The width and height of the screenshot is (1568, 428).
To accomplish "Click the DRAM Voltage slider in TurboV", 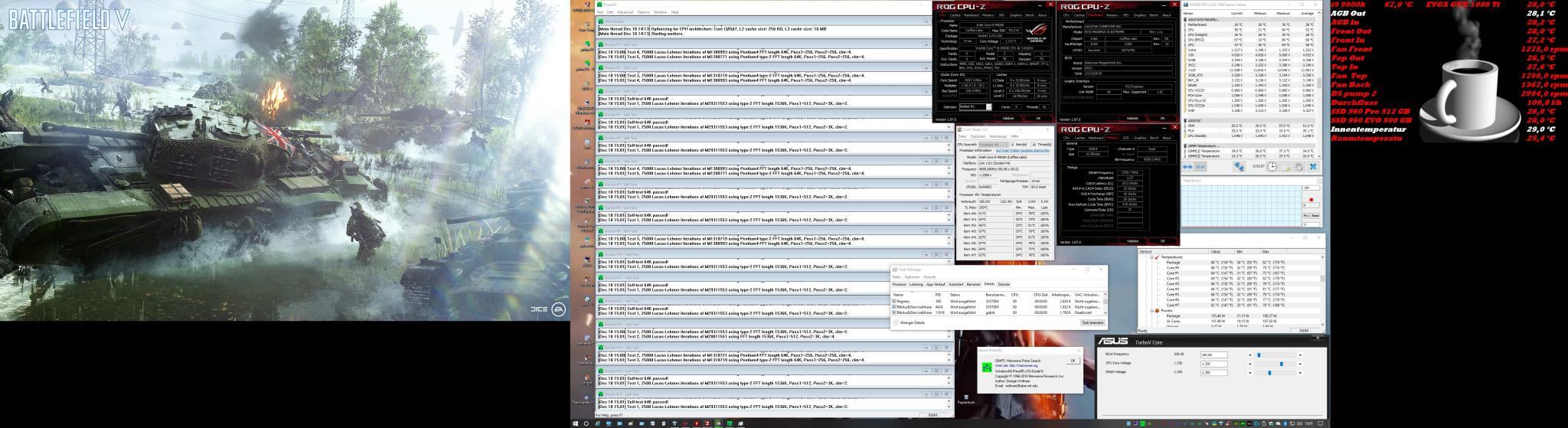I will click(1276, 373).
